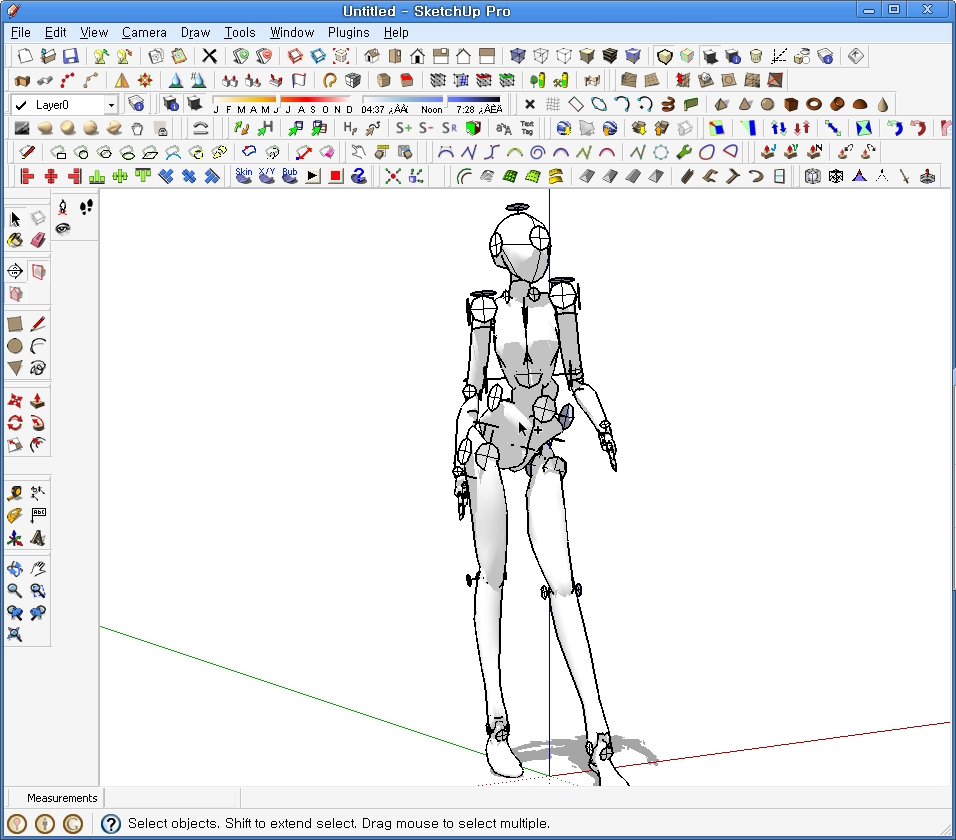The height and width of the screenshot is (840, 956).
Task: Select the Tape Measure tool
Action: [15, 493]
